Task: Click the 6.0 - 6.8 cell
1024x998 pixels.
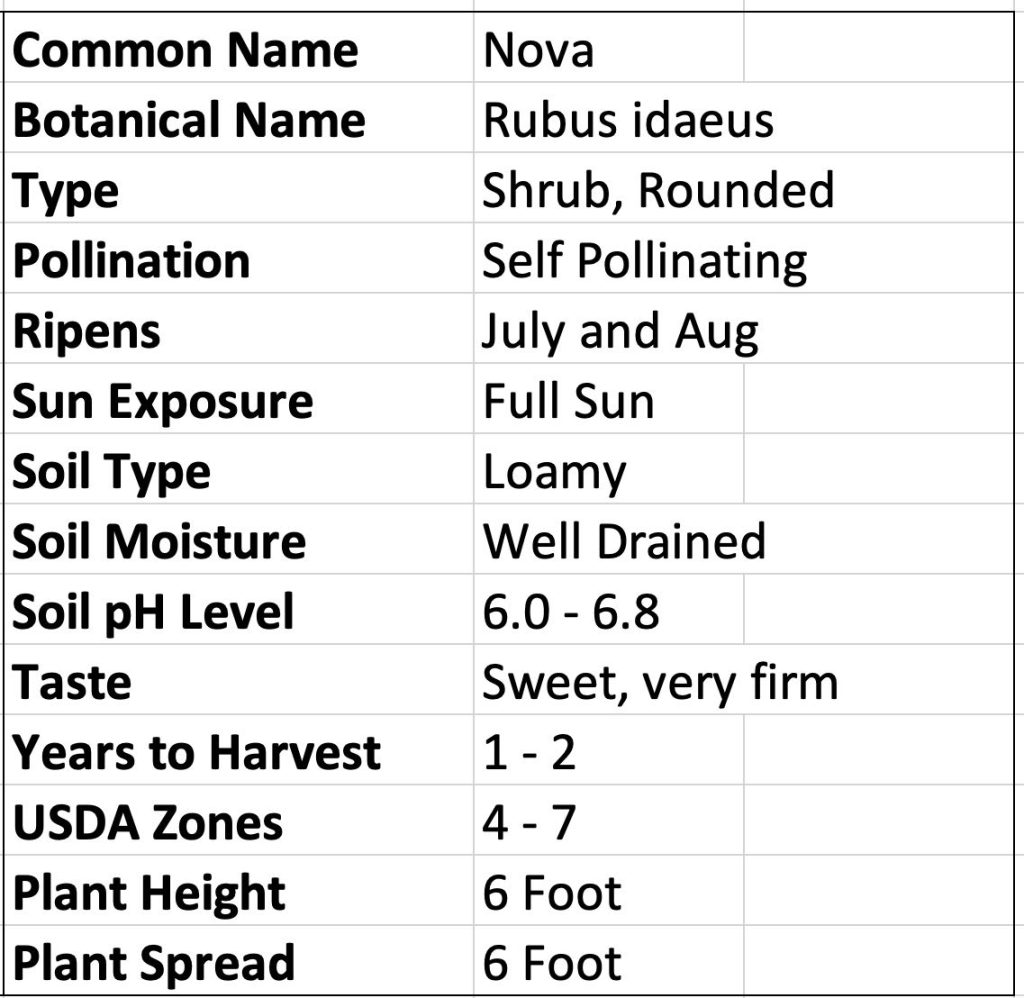Action: pos(609,609)
